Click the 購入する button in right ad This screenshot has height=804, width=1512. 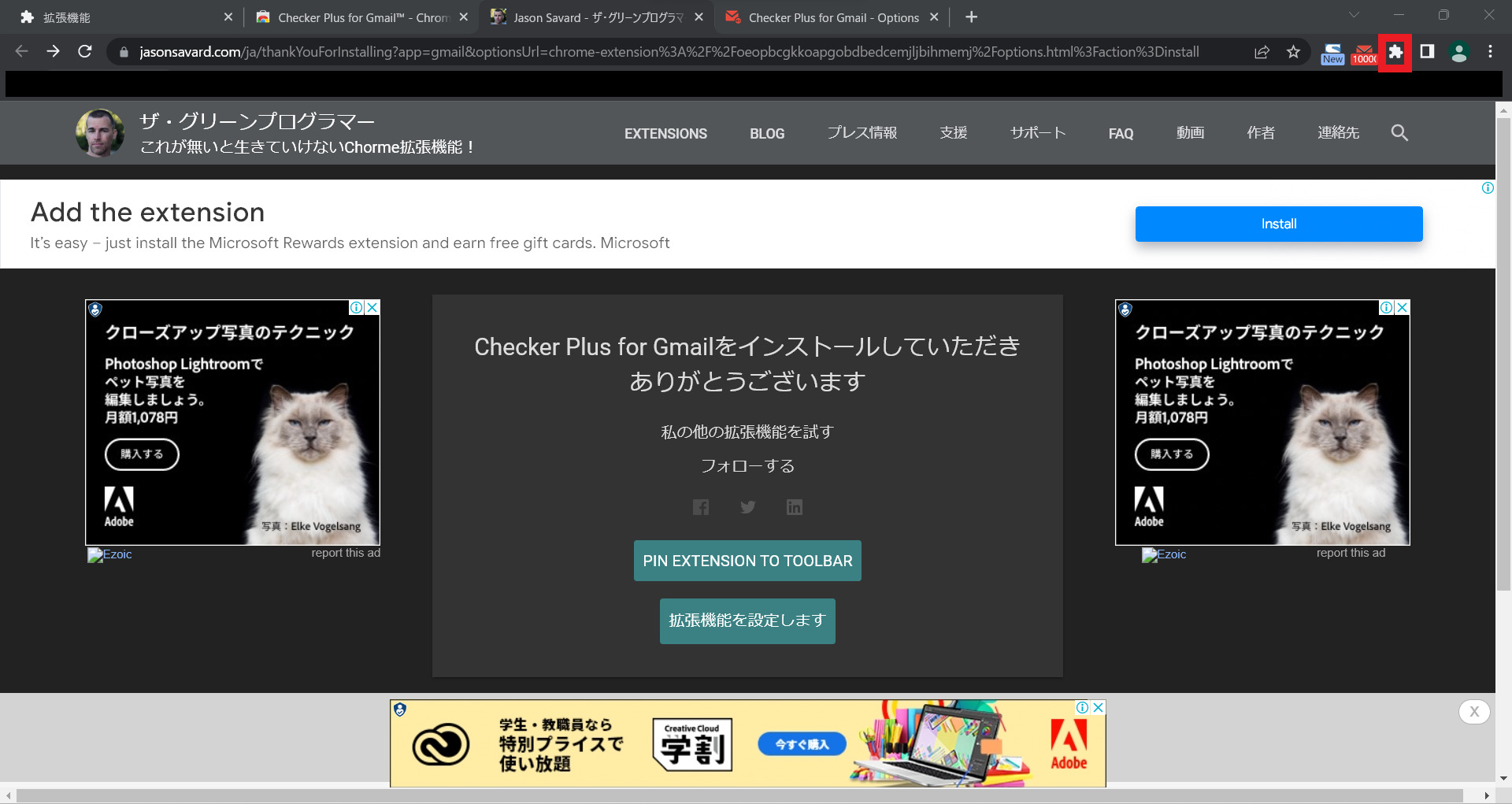coord(1172,454)
